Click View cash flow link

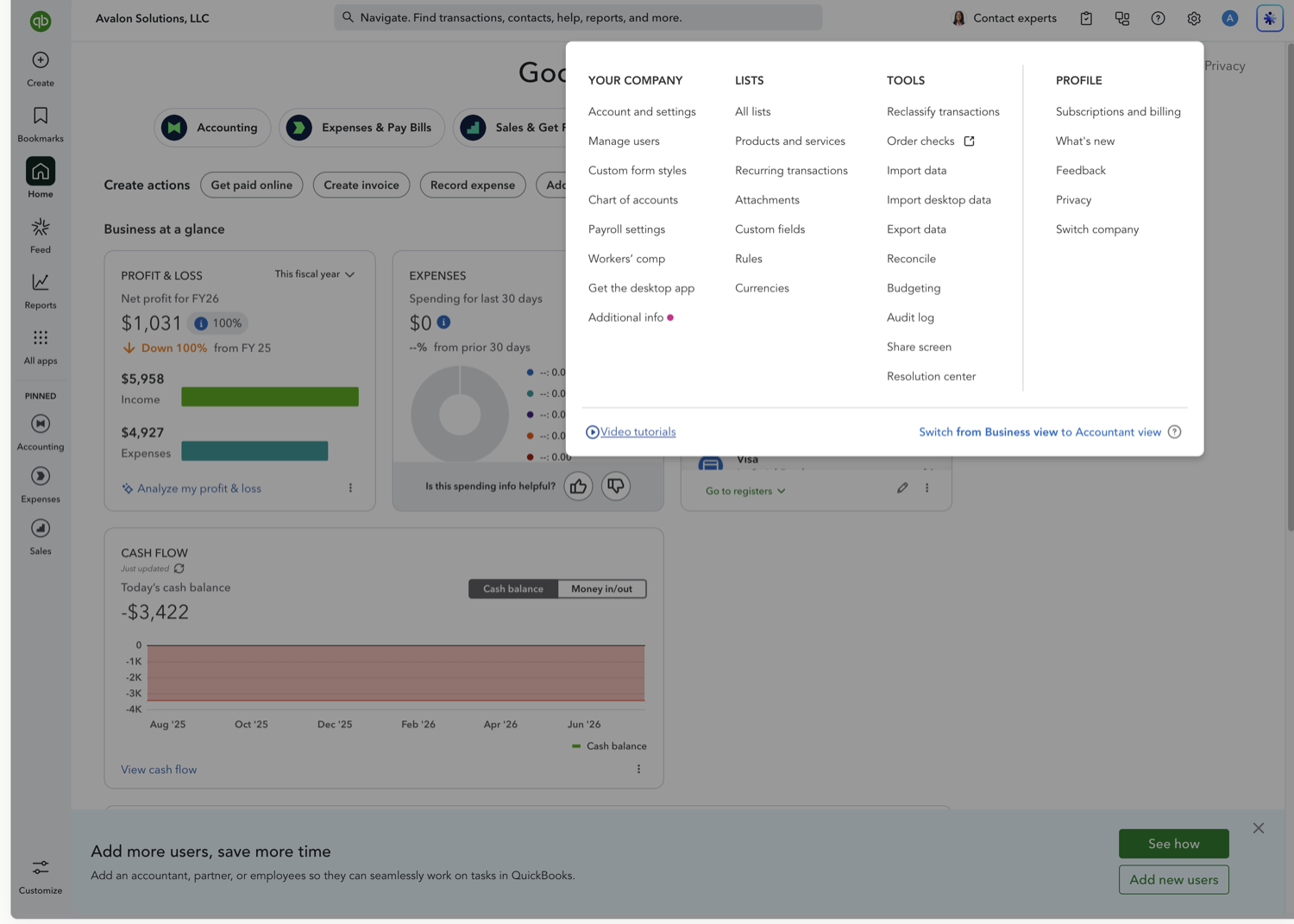click(159, 770)
